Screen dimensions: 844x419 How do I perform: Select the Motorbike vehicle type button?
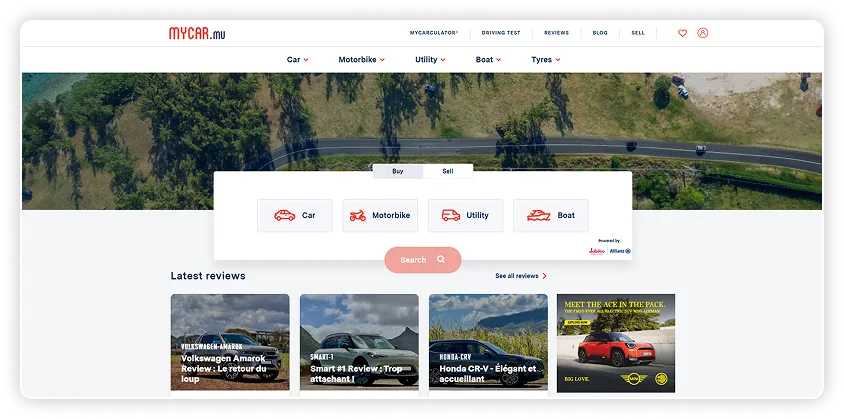[380, 215]
